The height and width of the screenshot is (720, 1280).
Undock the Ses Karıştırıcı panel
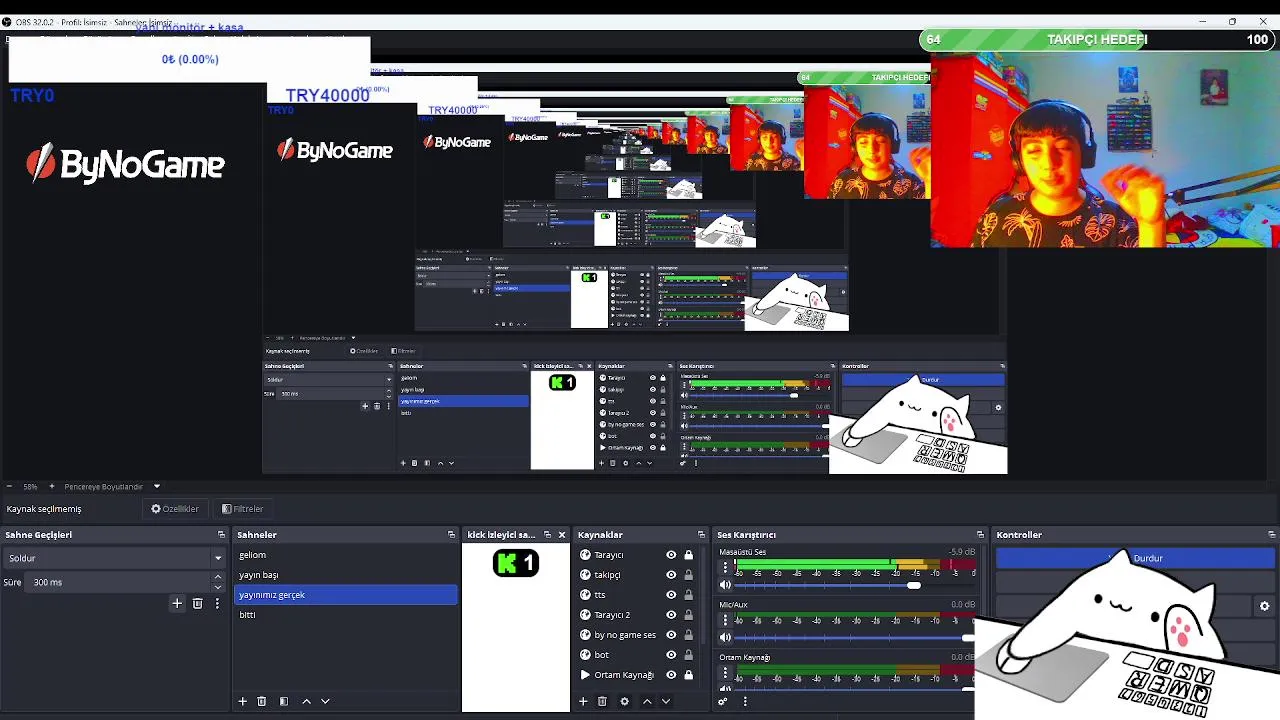pos(980,535)
